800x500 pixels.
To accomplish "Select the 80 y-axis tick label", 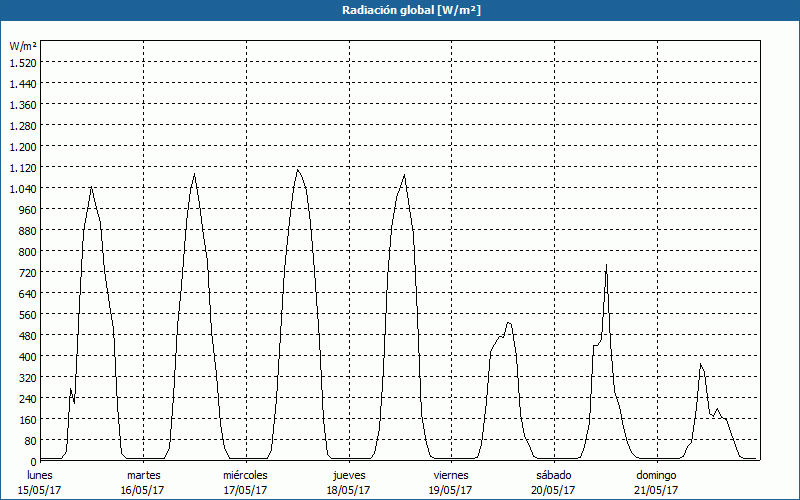I will pos(28,440).
